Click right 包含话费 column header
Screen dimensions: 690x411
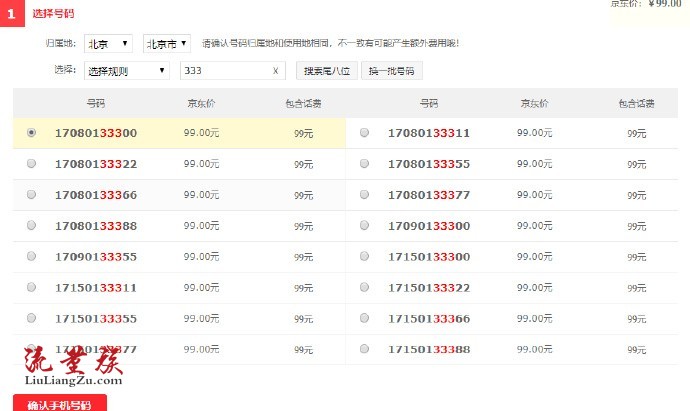636,103
